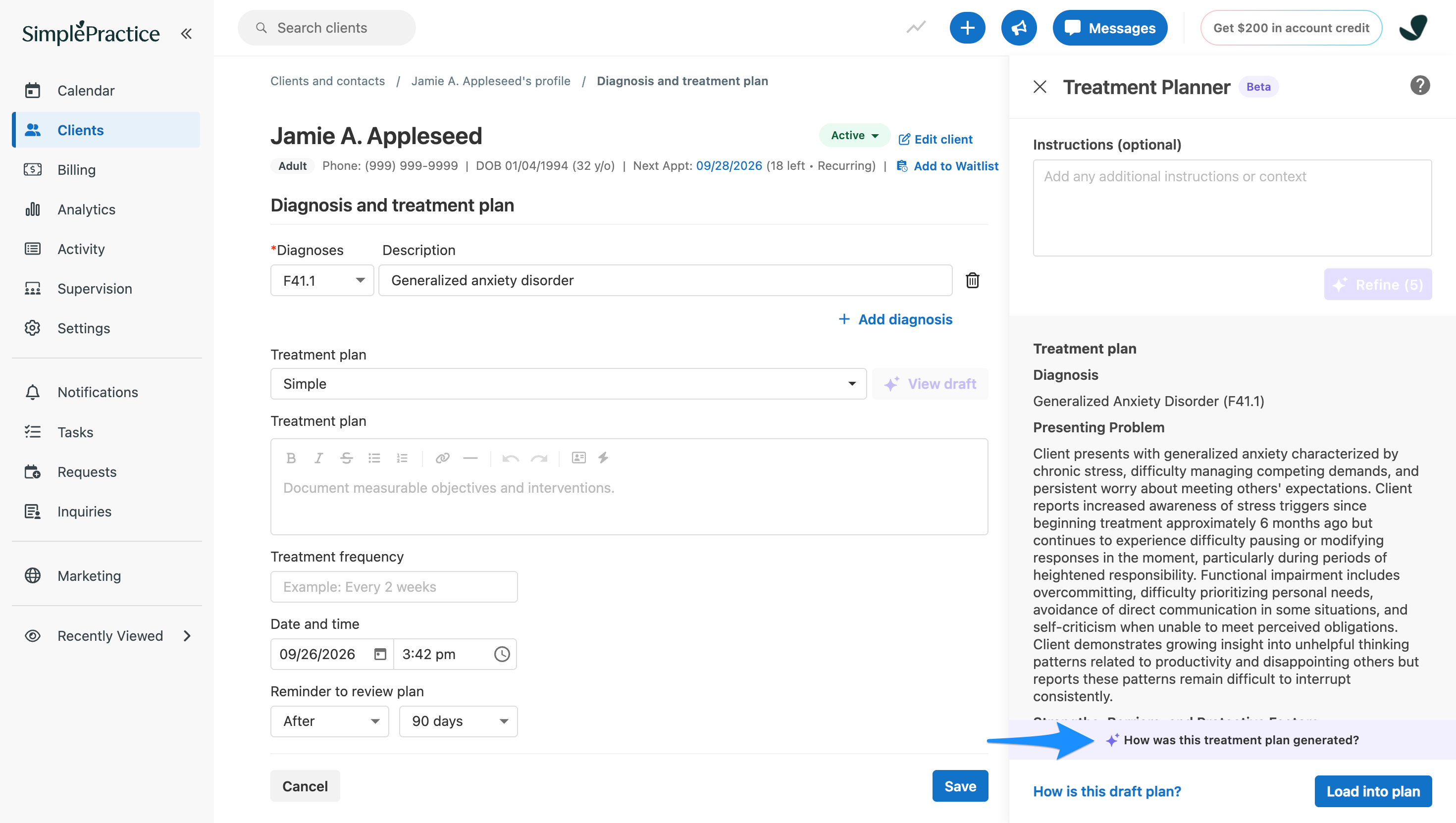Open the account avatar menu
Image resolution: width=1456 pixels, height=823 pixels.
click(x=1413, y=28)
